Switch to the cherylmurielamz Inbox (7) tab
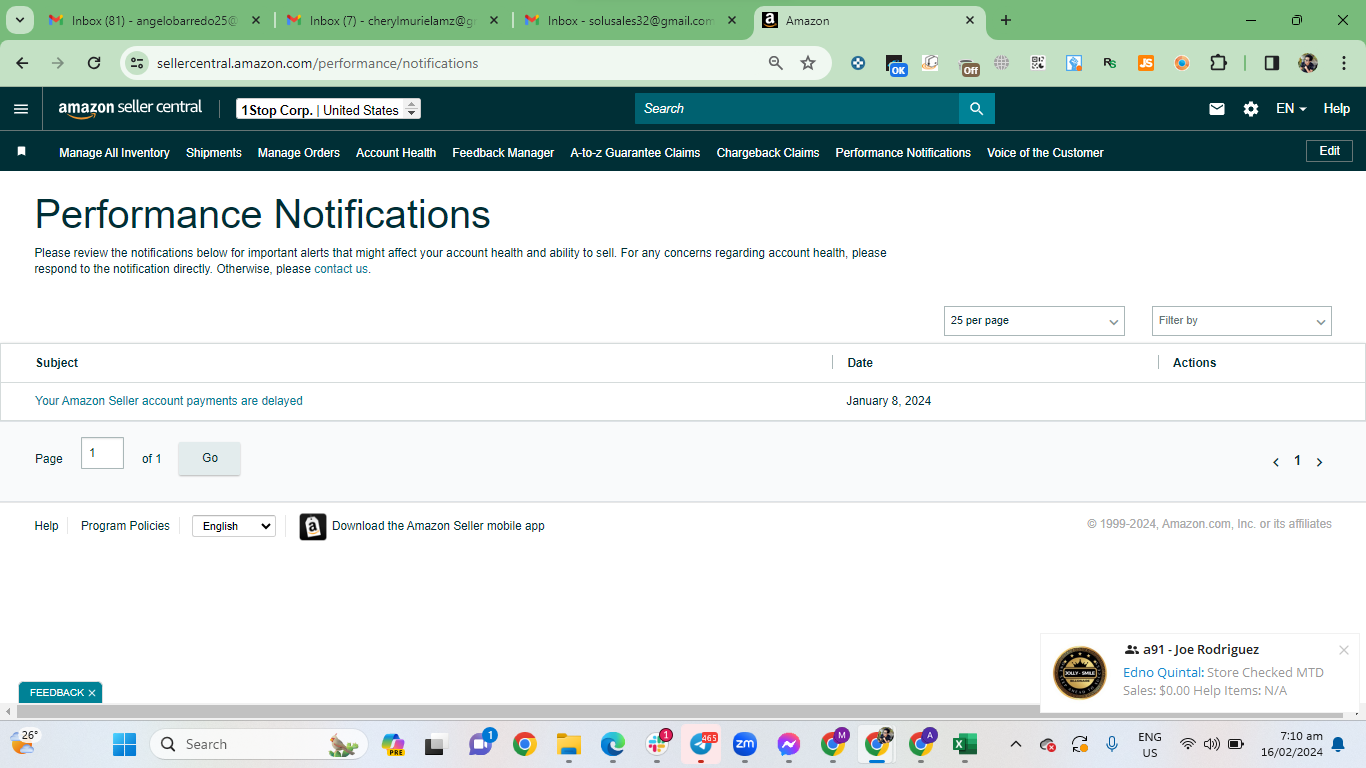 (393, 20)
